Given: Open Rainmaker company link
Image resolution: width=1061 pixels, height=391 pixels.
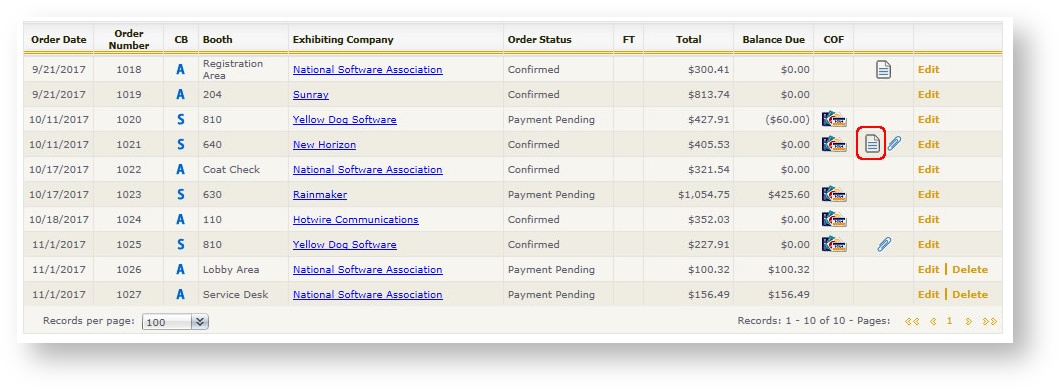Looking at the screenshot, I should [319, 194].
